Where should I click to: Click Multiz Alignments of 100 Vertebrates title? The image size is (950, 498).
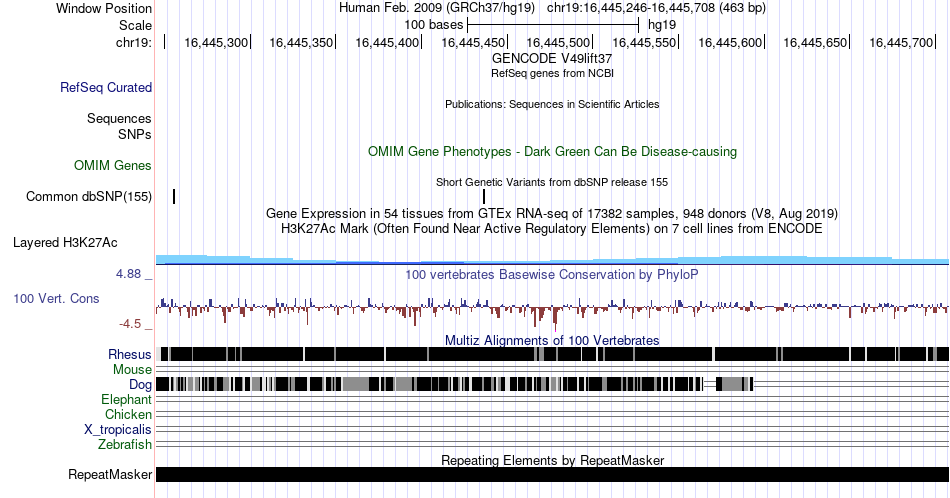552,340
